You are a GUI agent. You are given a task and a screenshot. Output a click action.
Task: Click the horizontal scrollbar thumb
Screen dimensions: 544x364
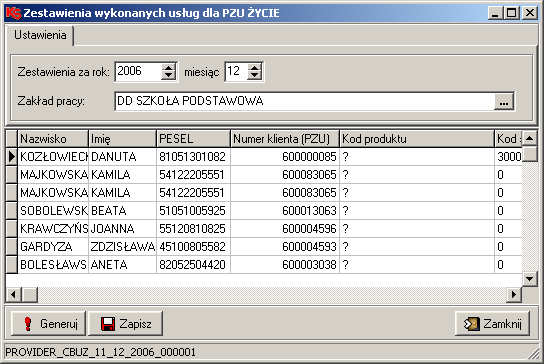pos(30,295)
